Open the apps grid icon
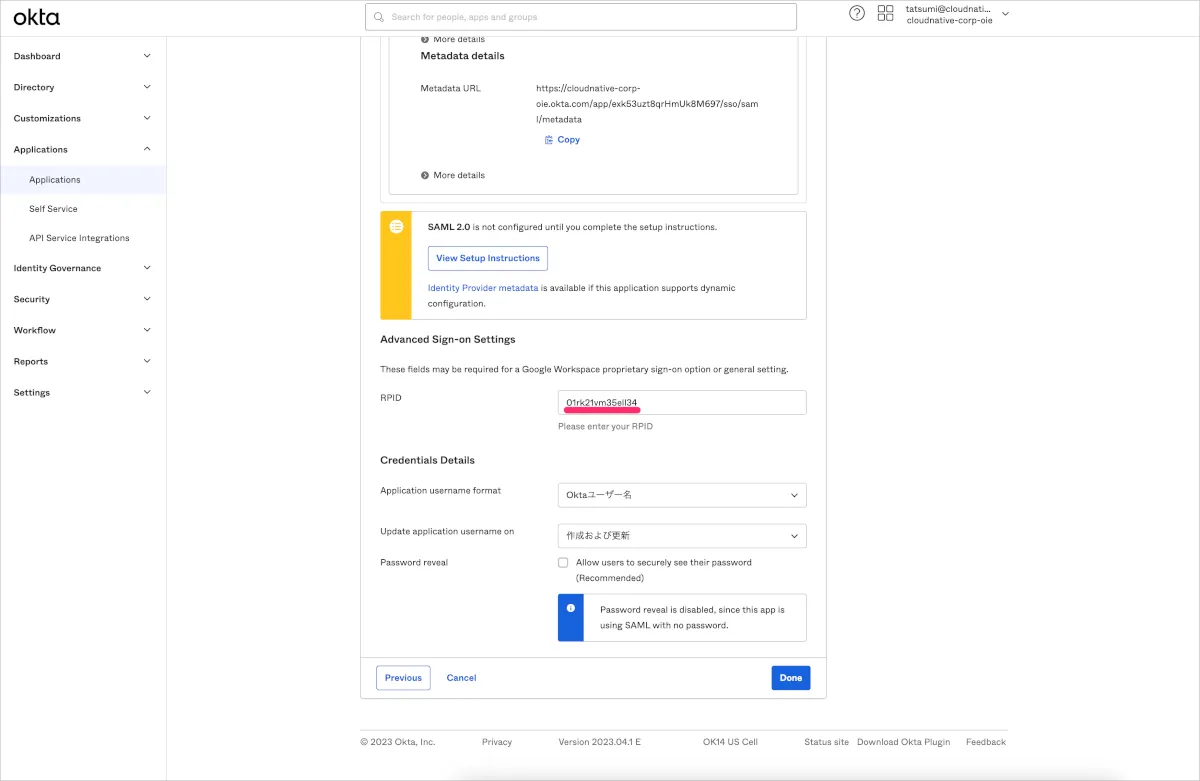 tap(885, 13)
